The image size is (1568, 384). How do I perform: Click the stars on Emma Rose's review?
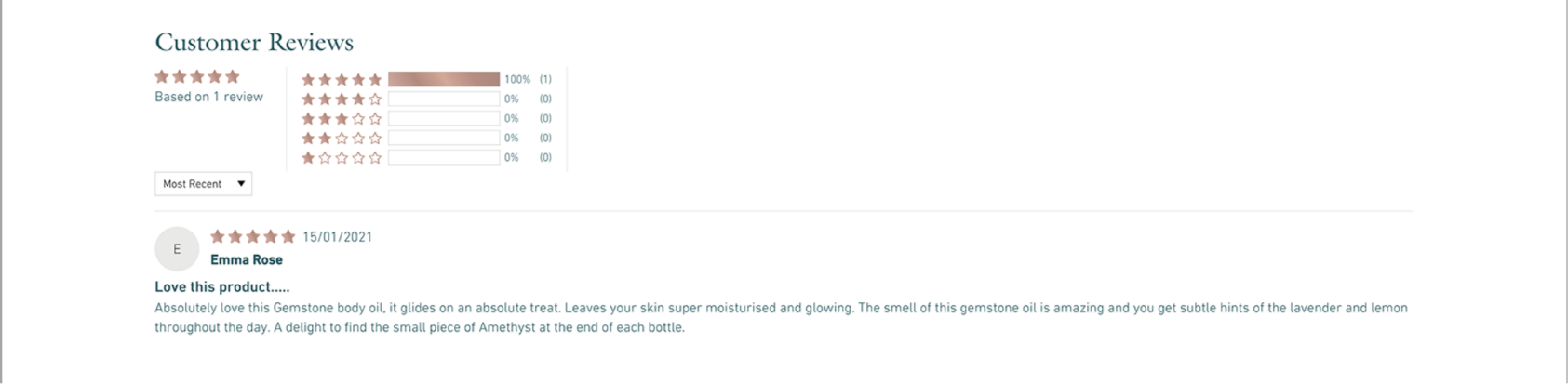[252, 237]
